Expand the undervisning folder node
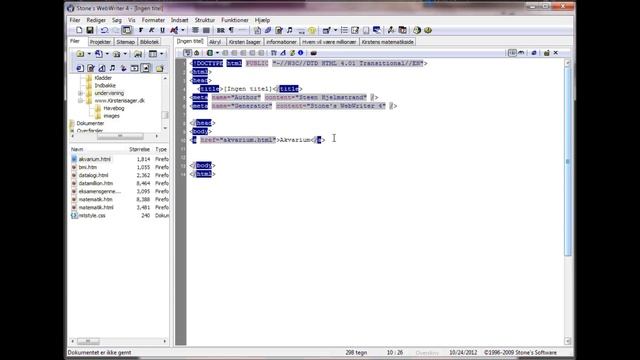640x360 pixels. (x=80, y=93)
